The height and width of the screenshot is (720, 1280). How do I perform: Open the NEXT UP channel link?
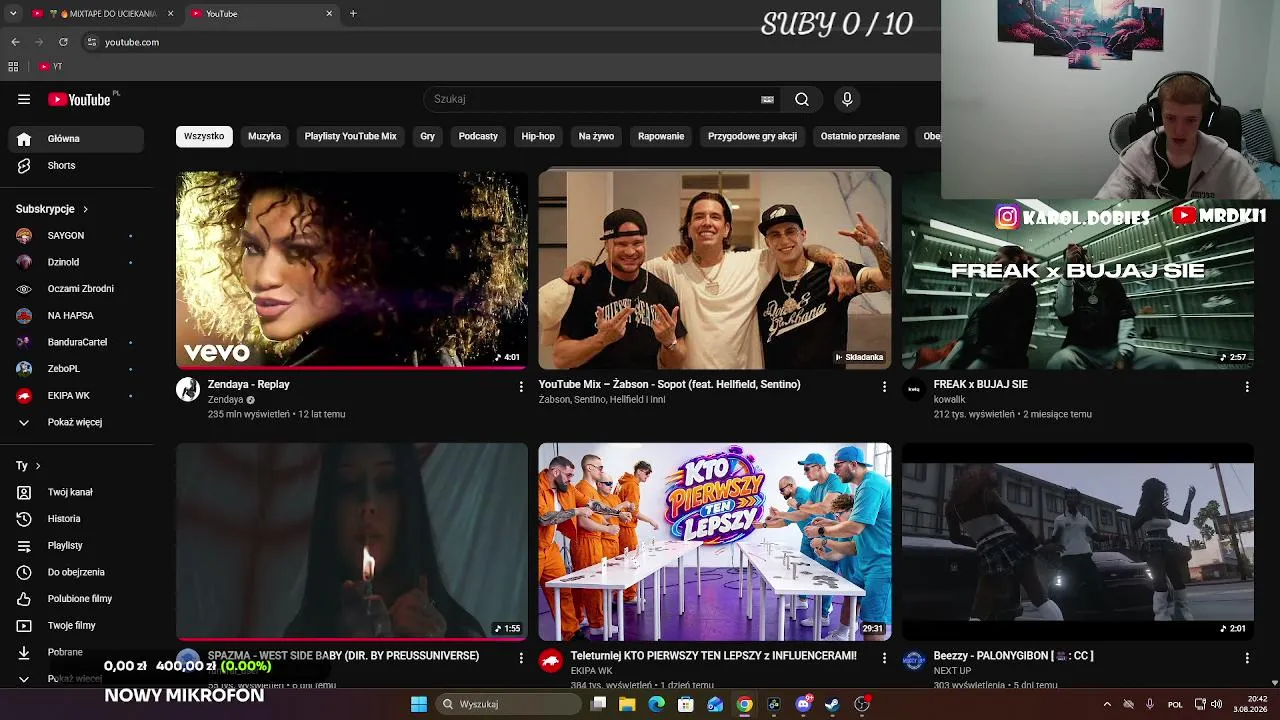click(x=952, y=671)
